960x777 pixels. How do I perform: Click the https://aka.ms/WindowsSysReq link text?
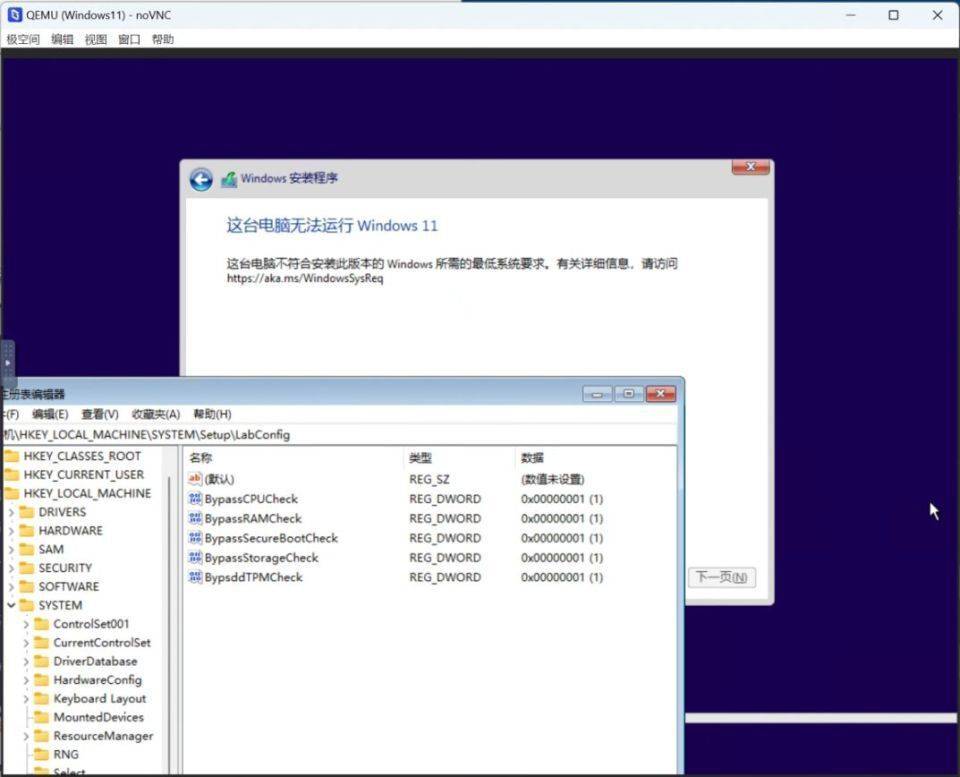tap(305, 278)
